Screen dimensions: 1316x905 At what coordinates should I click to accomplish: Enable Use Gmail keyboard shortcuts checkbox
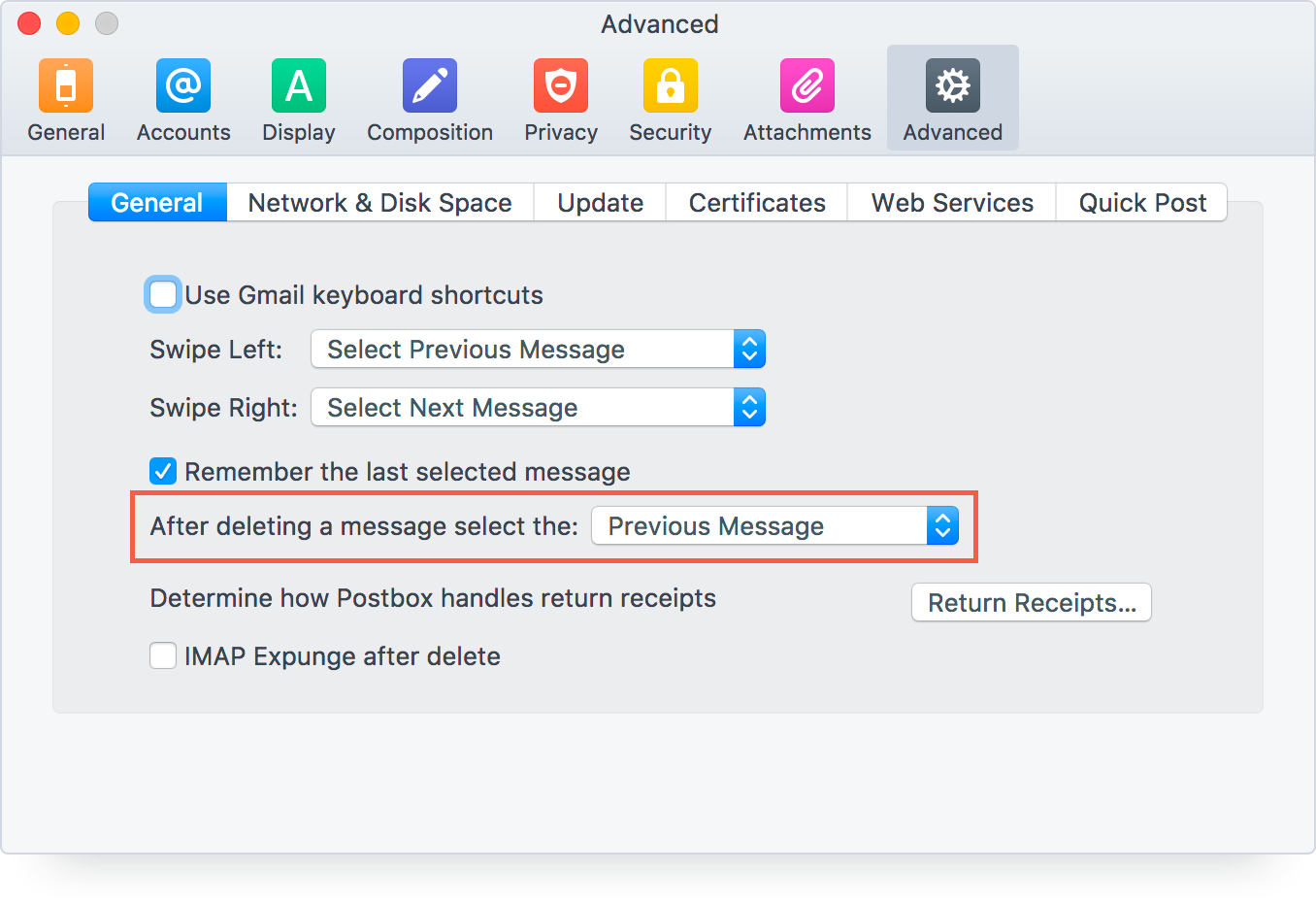163,294
